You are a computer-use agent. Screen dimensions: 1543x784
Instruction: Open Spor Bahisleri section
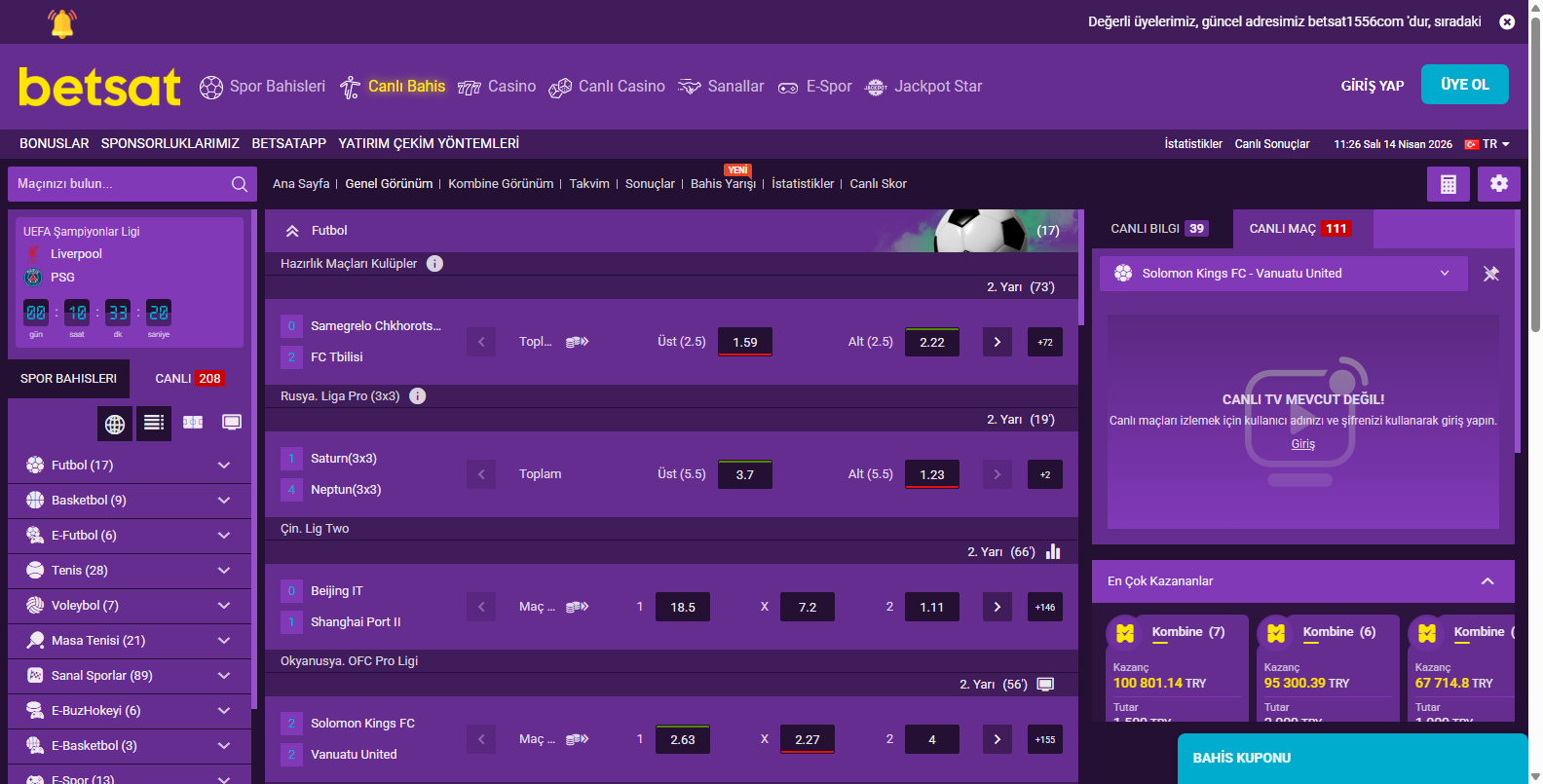coord(262,87)
